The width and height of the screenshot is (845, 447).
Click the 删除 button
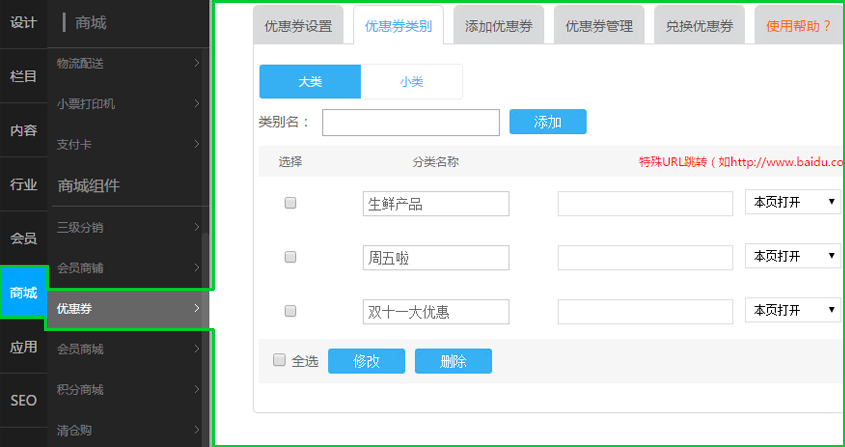(x=453, y=361)
